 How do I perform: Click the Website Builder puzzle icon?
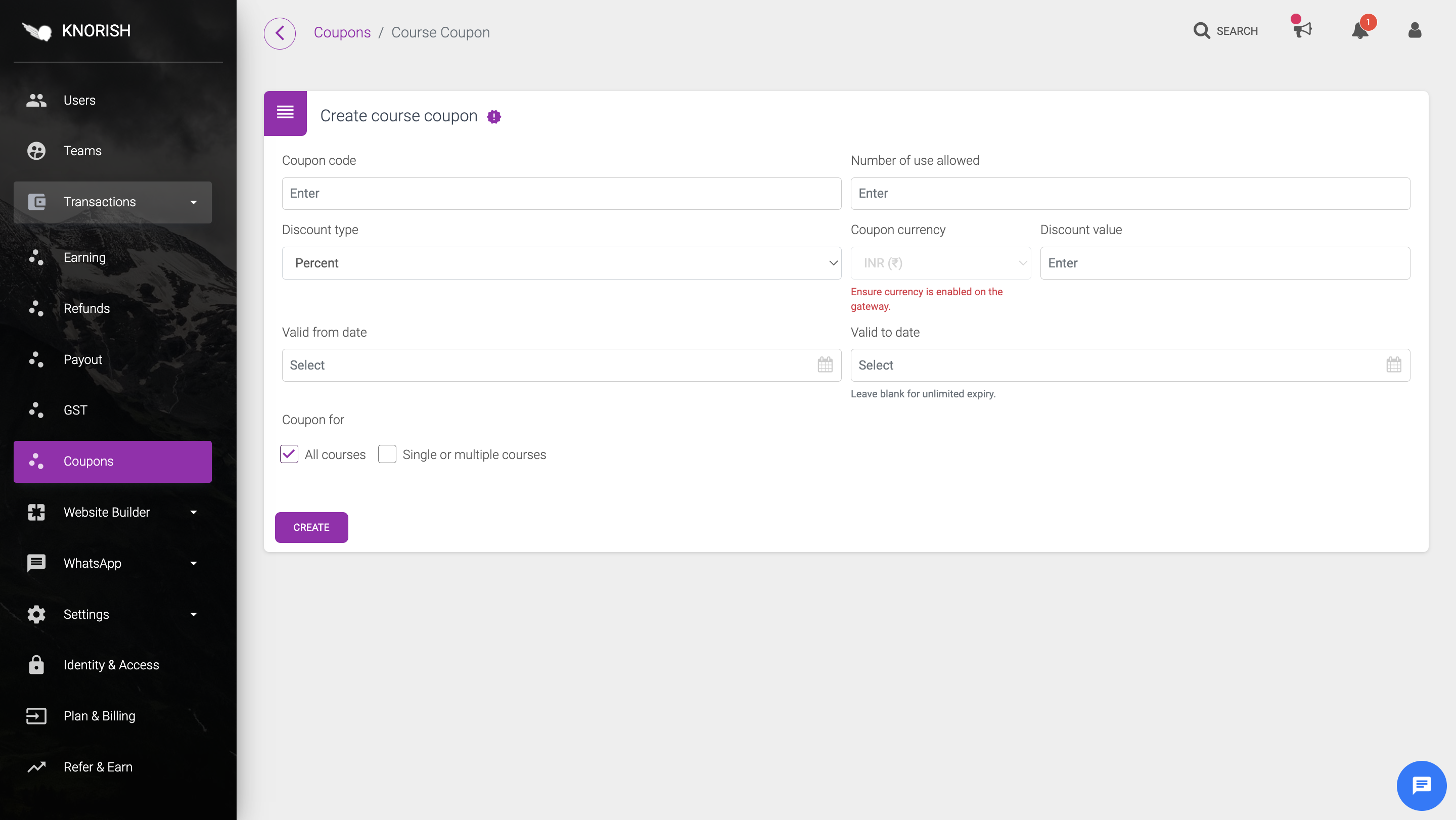tap(36, 512)
